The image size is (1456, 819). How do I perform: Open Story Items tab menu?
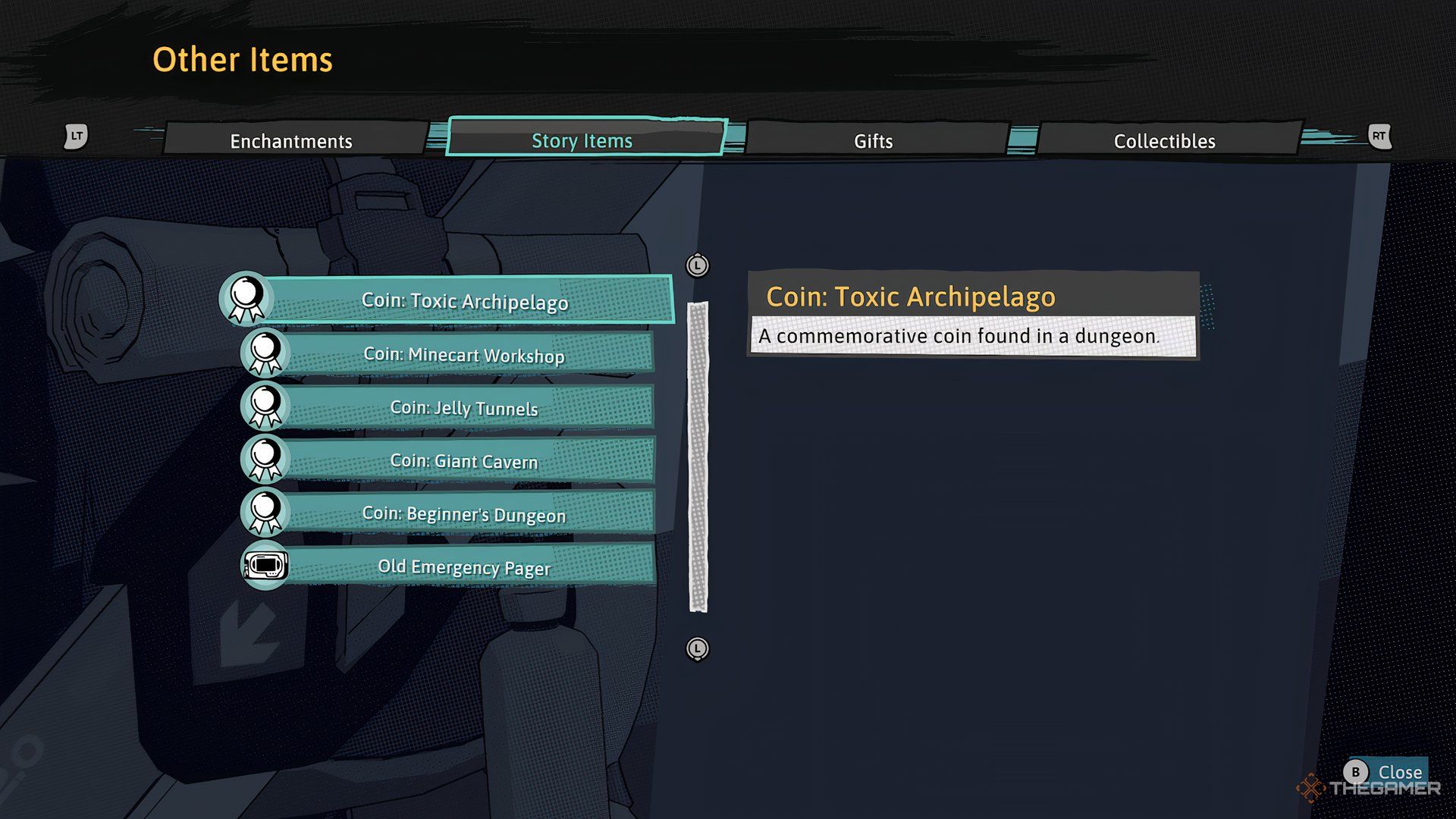click(x=582, y=139)
